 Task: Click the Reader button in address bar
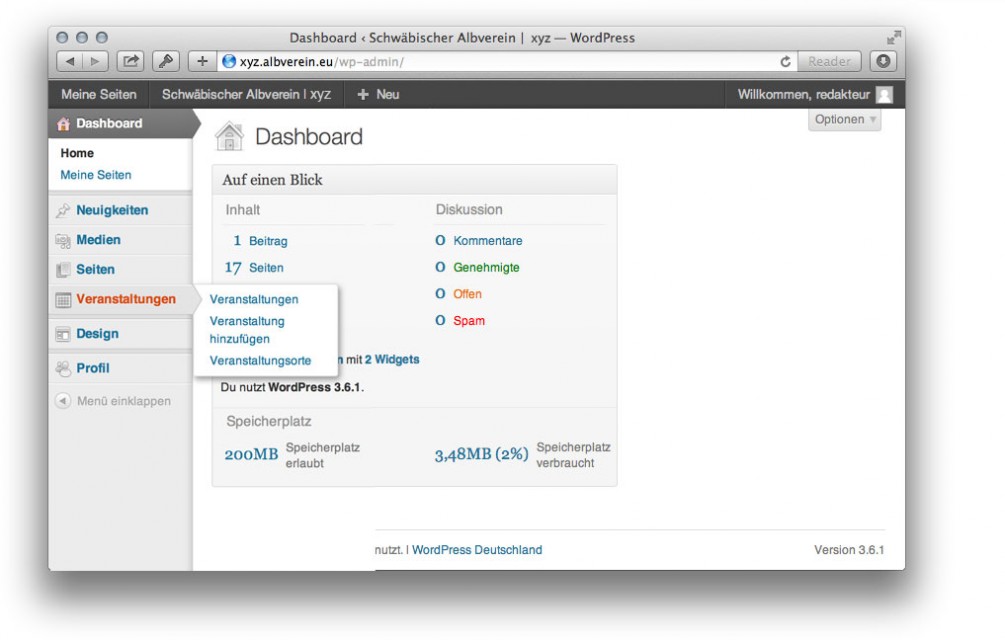[x=829, y=62]
